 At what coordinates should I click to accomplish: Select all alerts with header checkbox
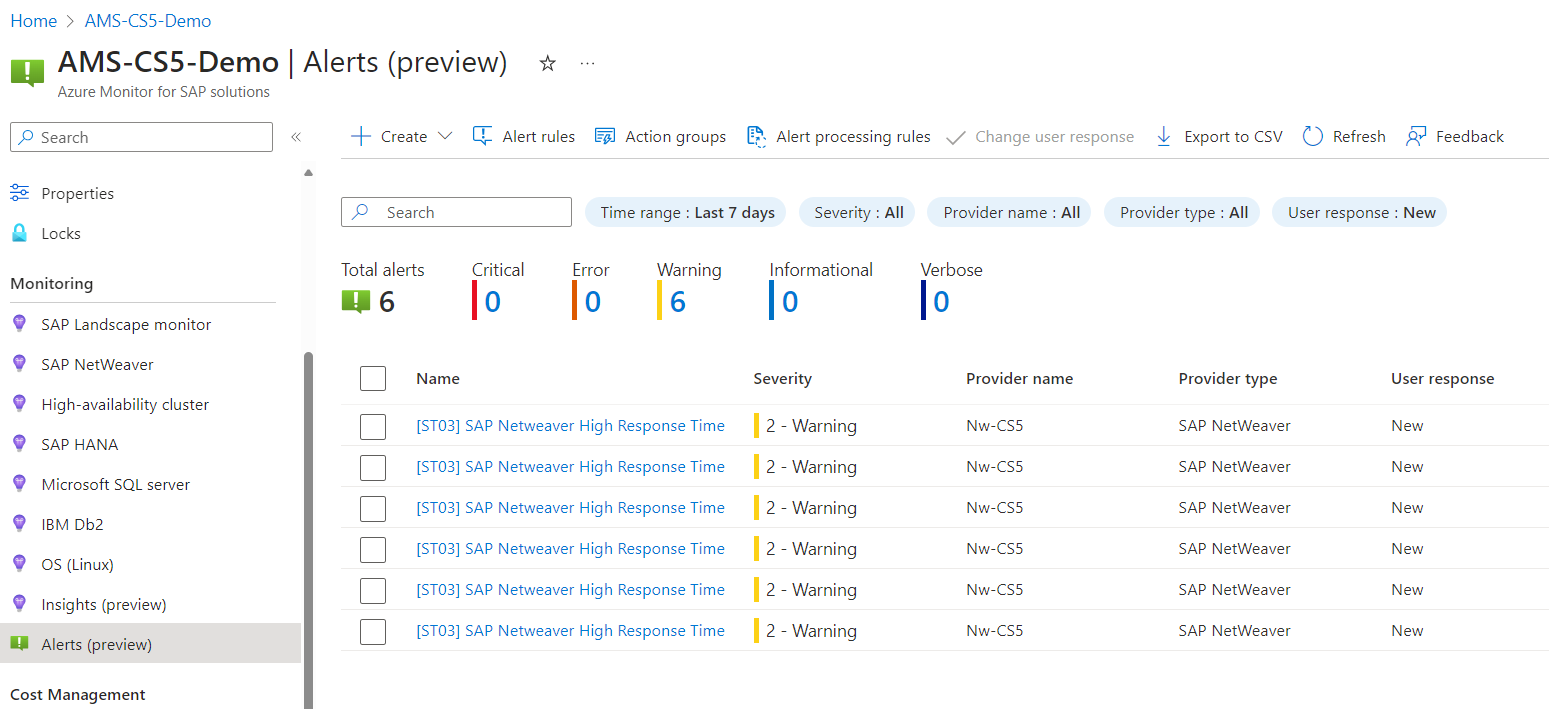(373, 379)
